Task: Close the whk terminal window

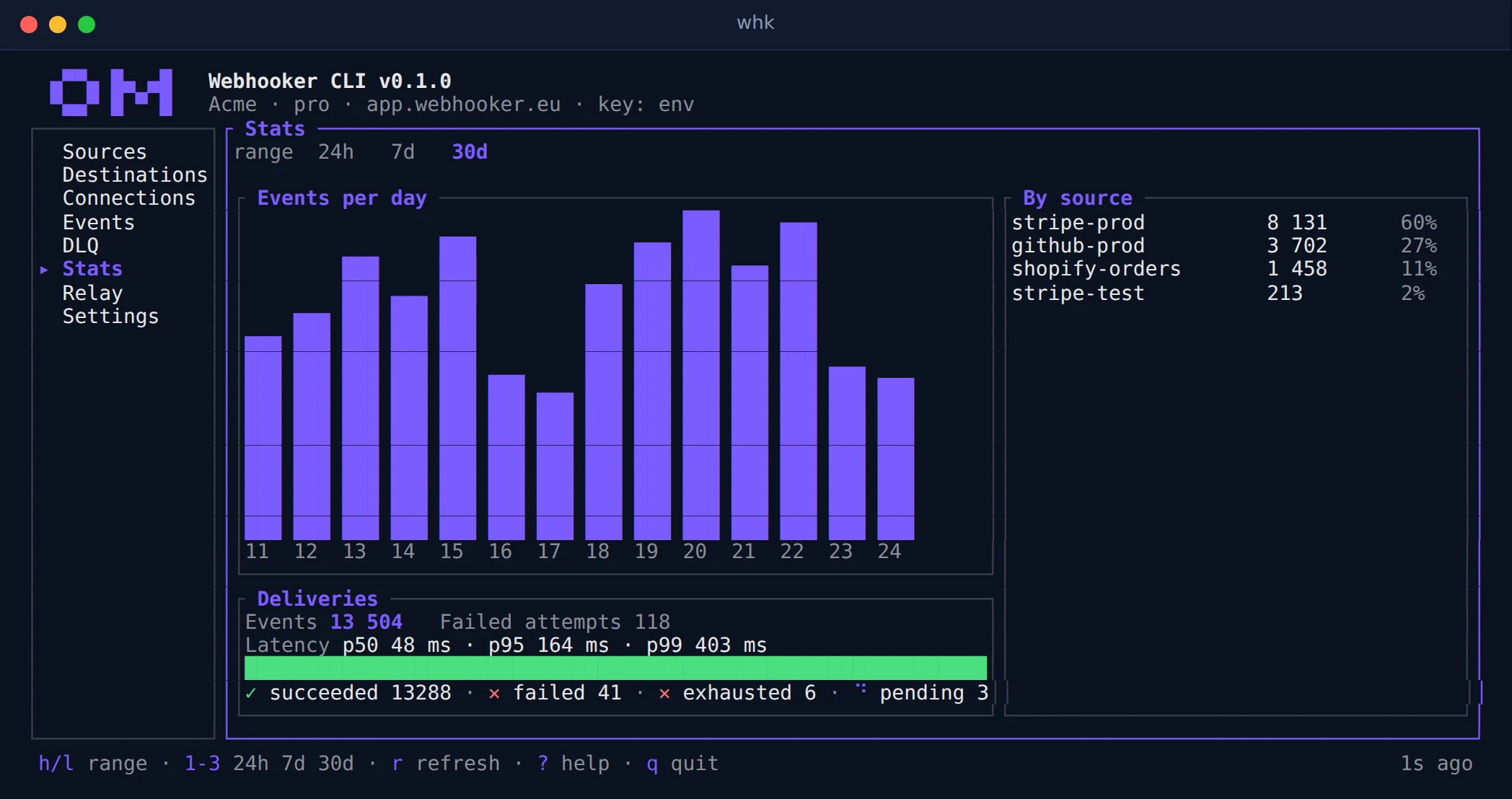Action: coord(29,25)
